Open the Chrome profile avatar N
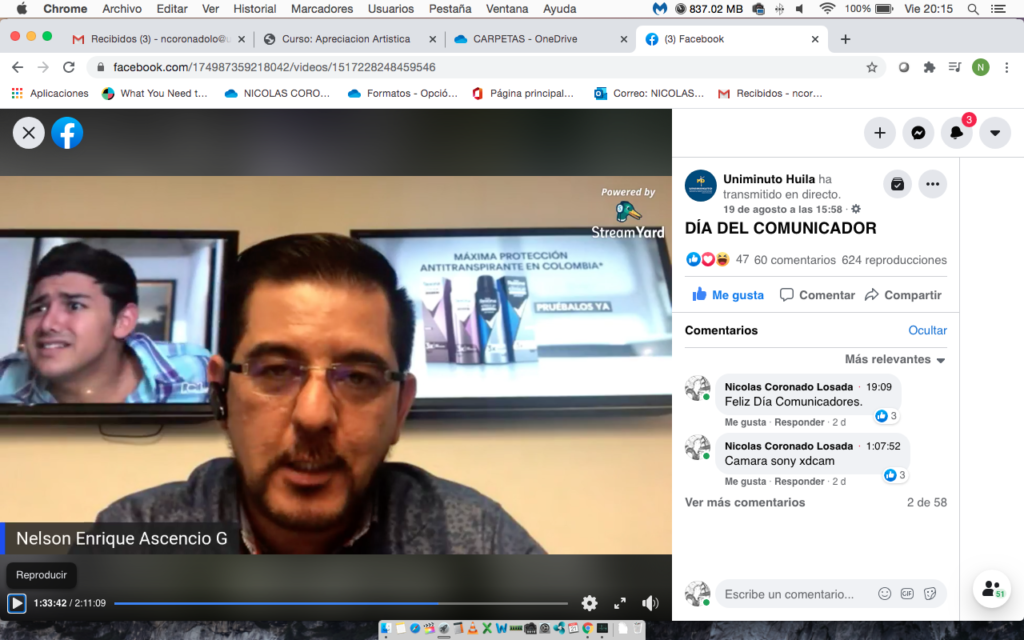Image resolution: width=1024 pixels, height=640 pixels. coord(980,67)
